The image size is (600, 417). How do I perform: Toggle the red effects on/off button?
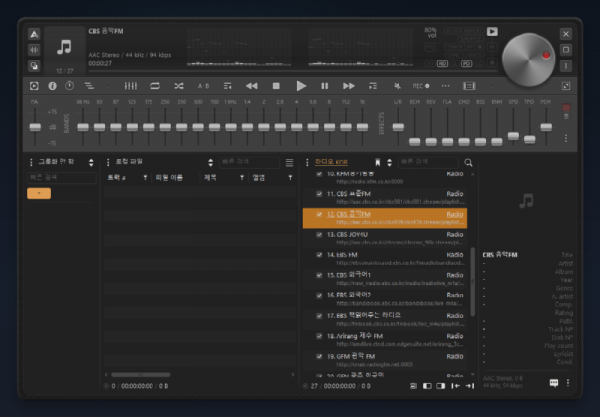566,108
